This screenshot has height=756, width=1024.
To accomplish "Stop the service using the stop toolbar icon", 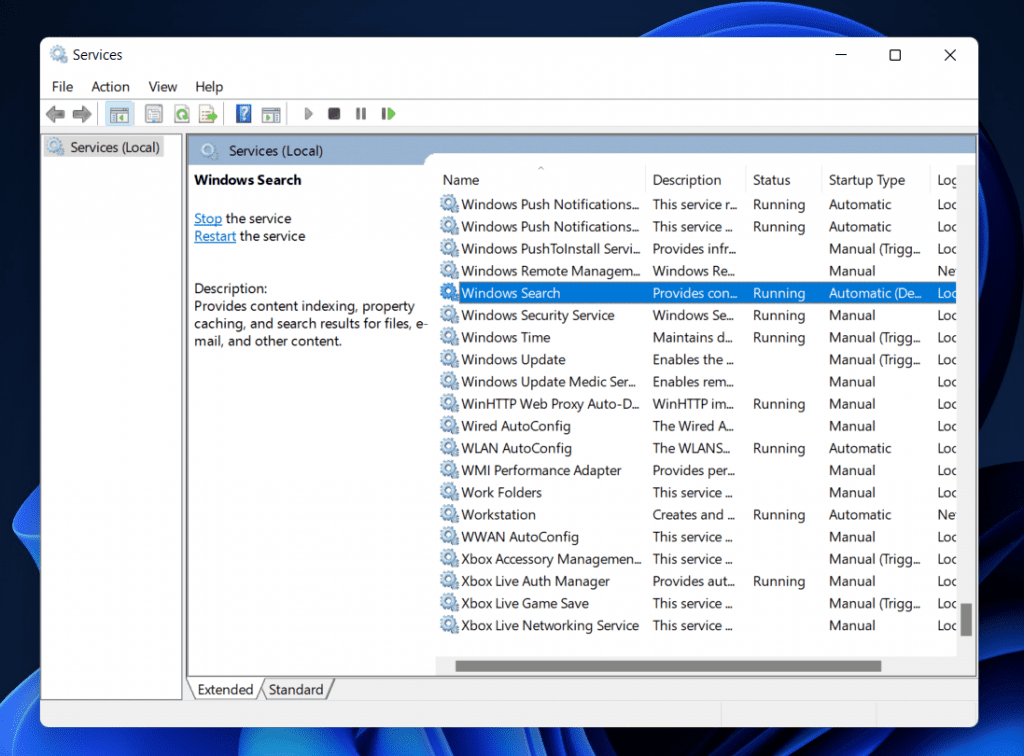I will tap(333, 113).
